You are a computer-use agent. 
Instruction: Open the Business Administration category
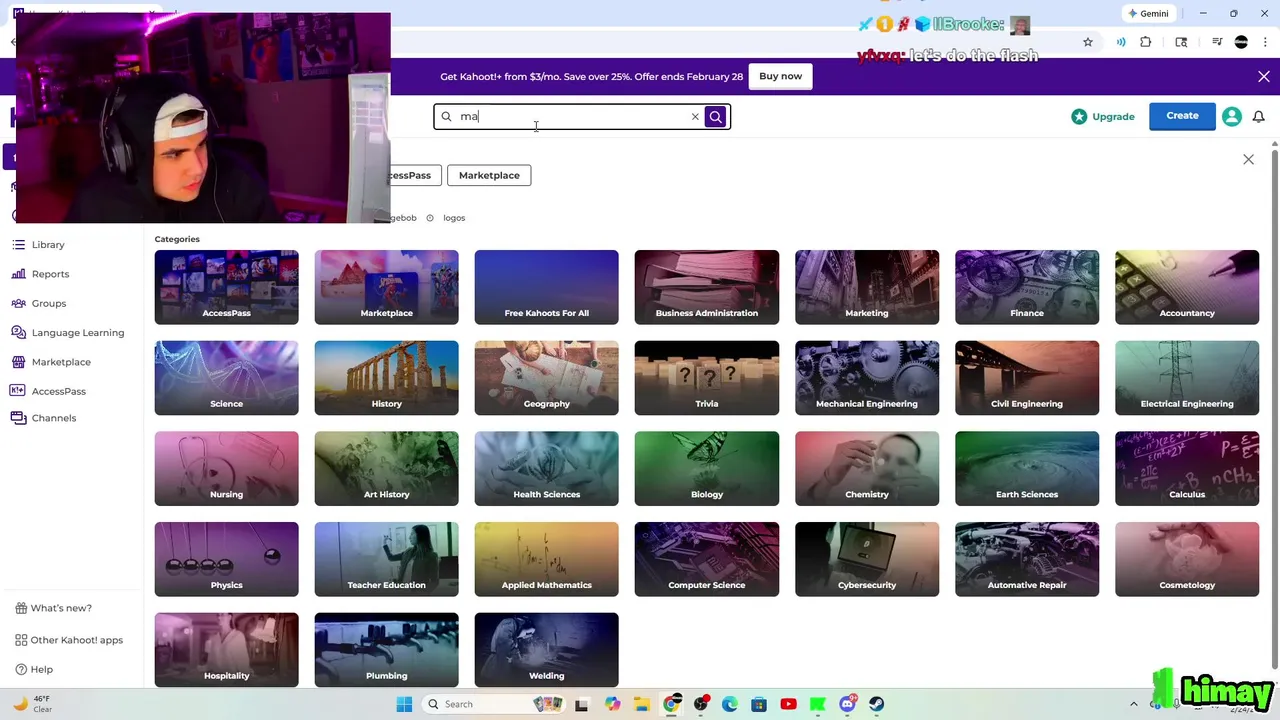[x=706, y=287]
